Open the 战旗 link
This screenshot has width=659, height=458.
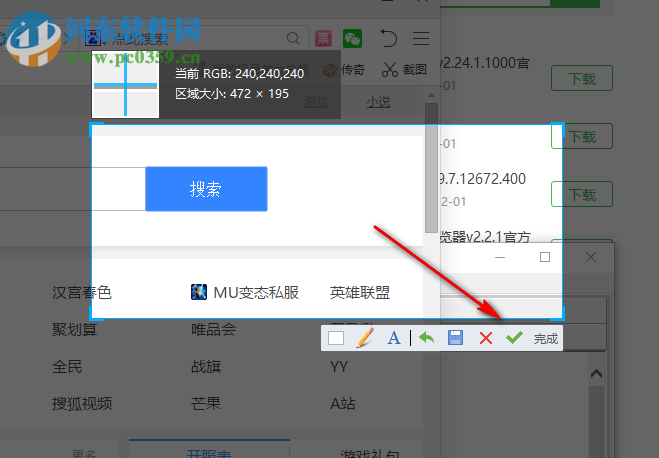click(206, 366)
